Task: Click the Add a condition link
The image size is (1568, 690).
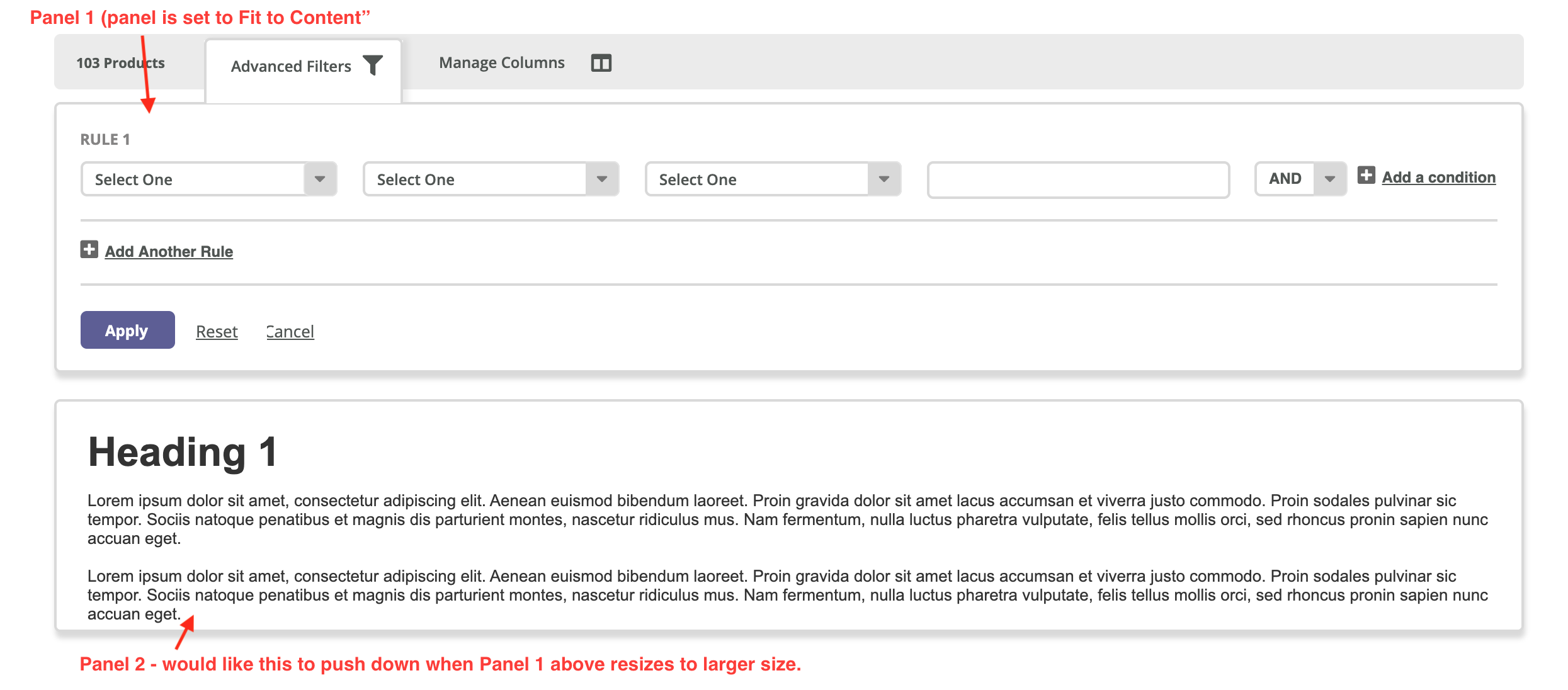Action: point(1438,178)
